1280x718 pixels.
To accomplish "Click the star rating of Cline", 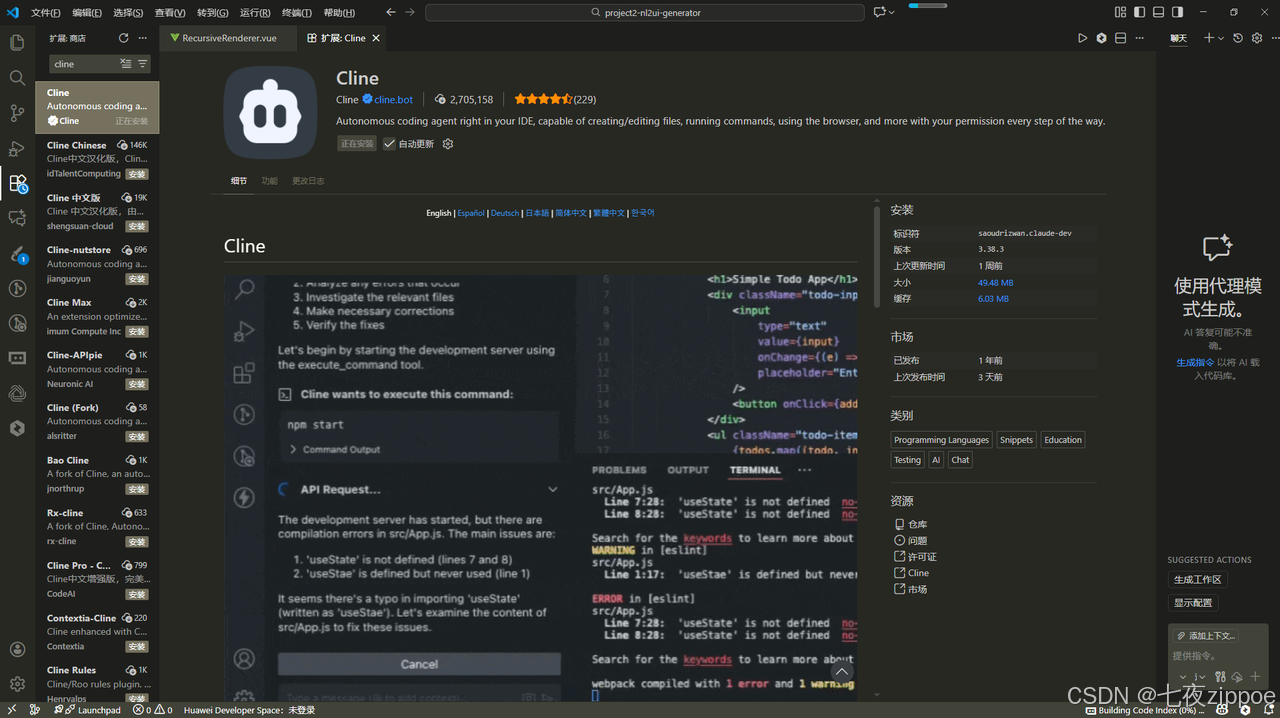I will [543, 100].
